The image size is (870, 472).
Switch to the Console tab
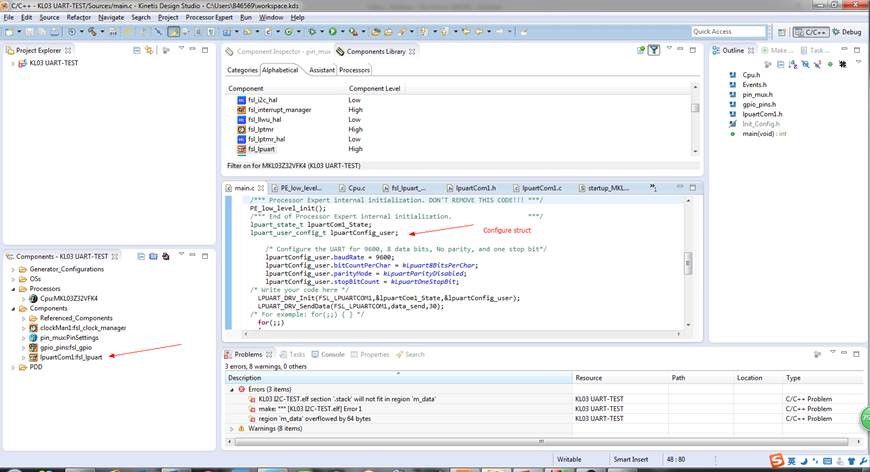tap(328, 354)
